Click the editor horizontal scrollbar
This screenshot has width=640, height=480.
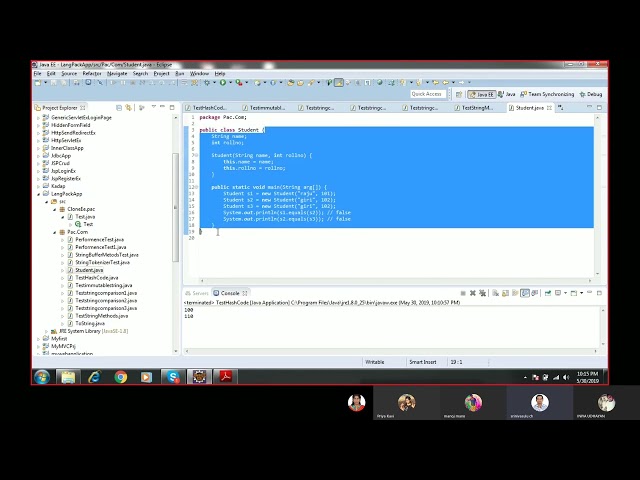point(395,281)
